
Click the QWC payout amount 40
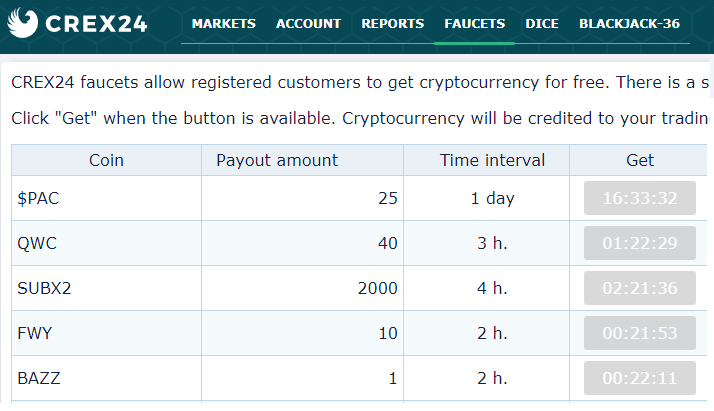tap(387, 243)
